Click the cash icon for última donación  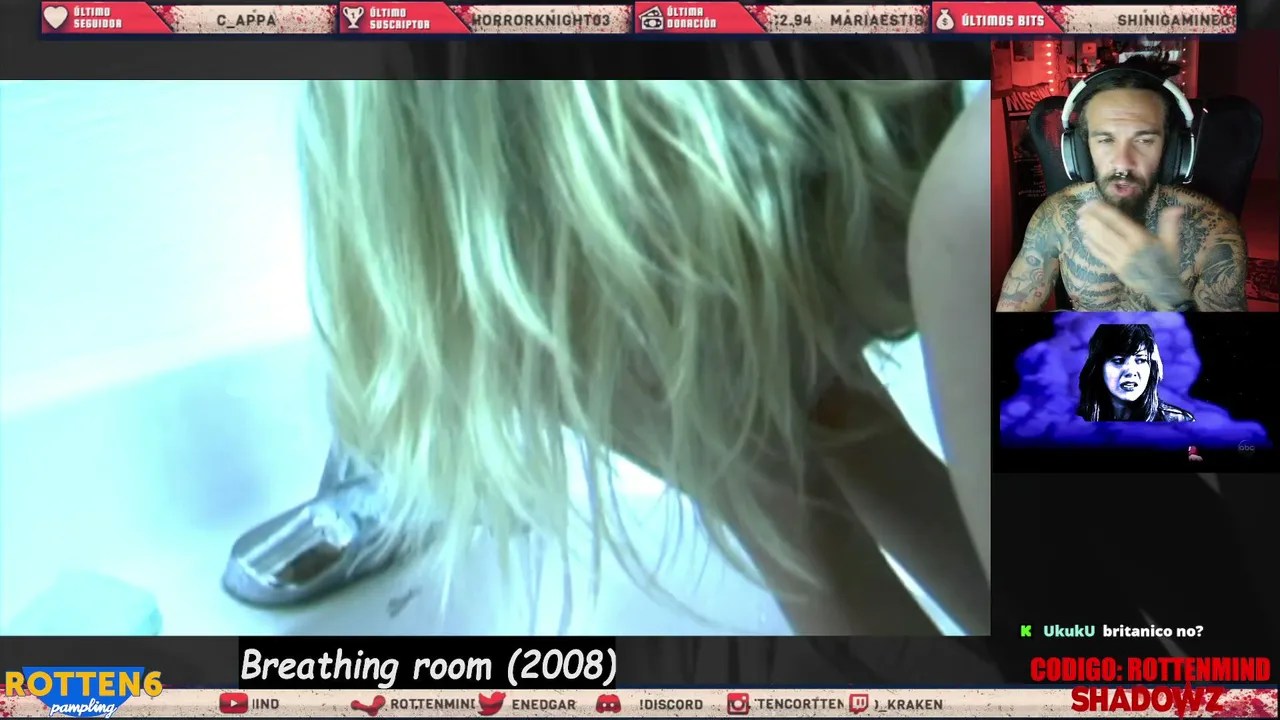tap(651, 18)
